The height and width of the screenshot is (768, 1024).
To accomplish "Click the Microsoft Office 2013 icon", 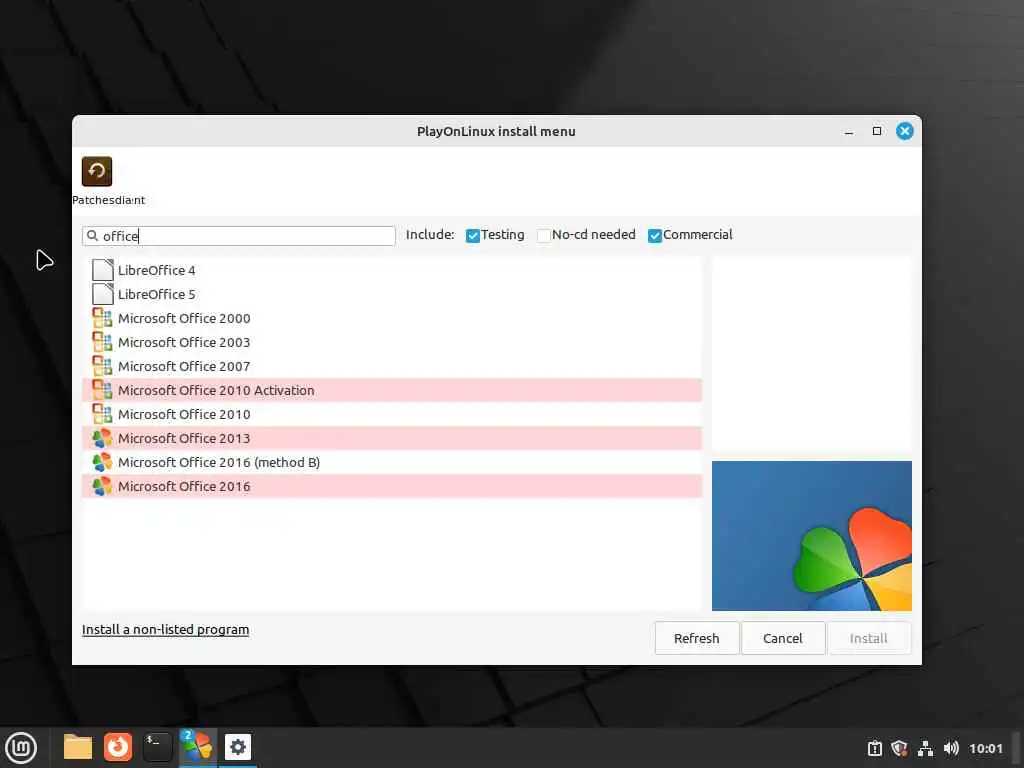I will point(102,438).
